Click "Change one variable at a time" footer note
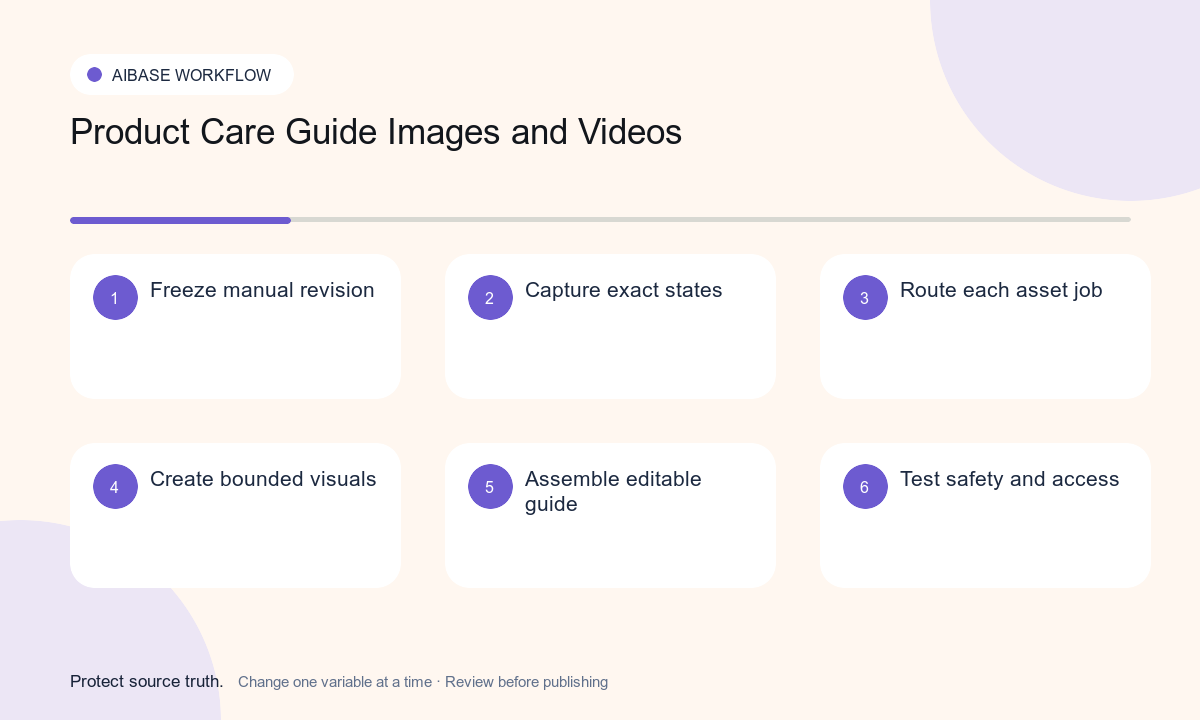 coord(335,682)
